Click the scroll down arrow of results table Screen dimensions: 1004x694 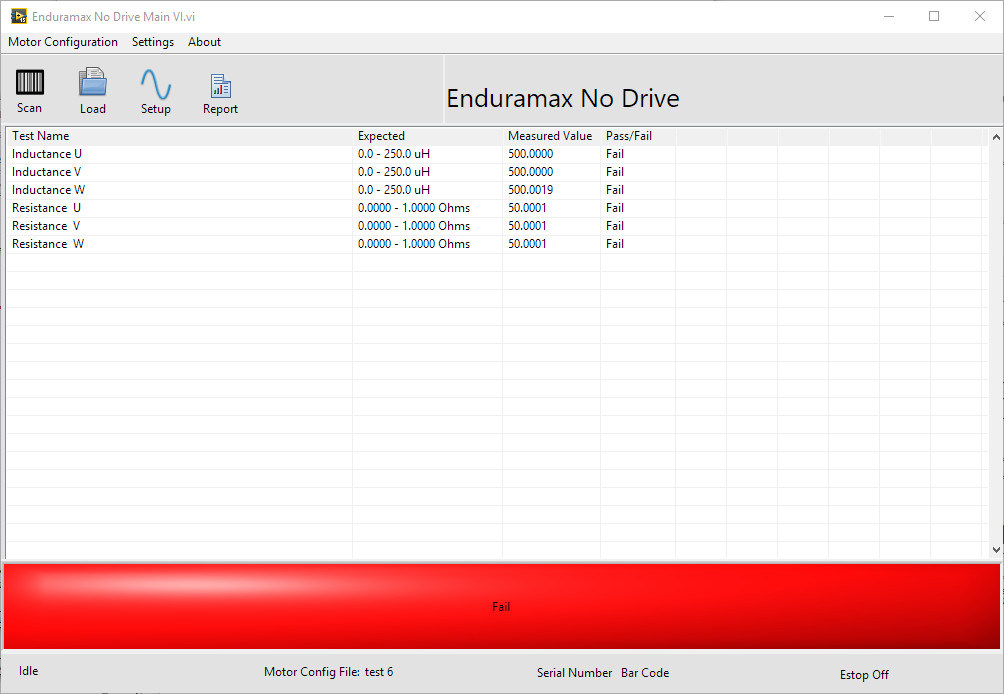pos(996,549)
